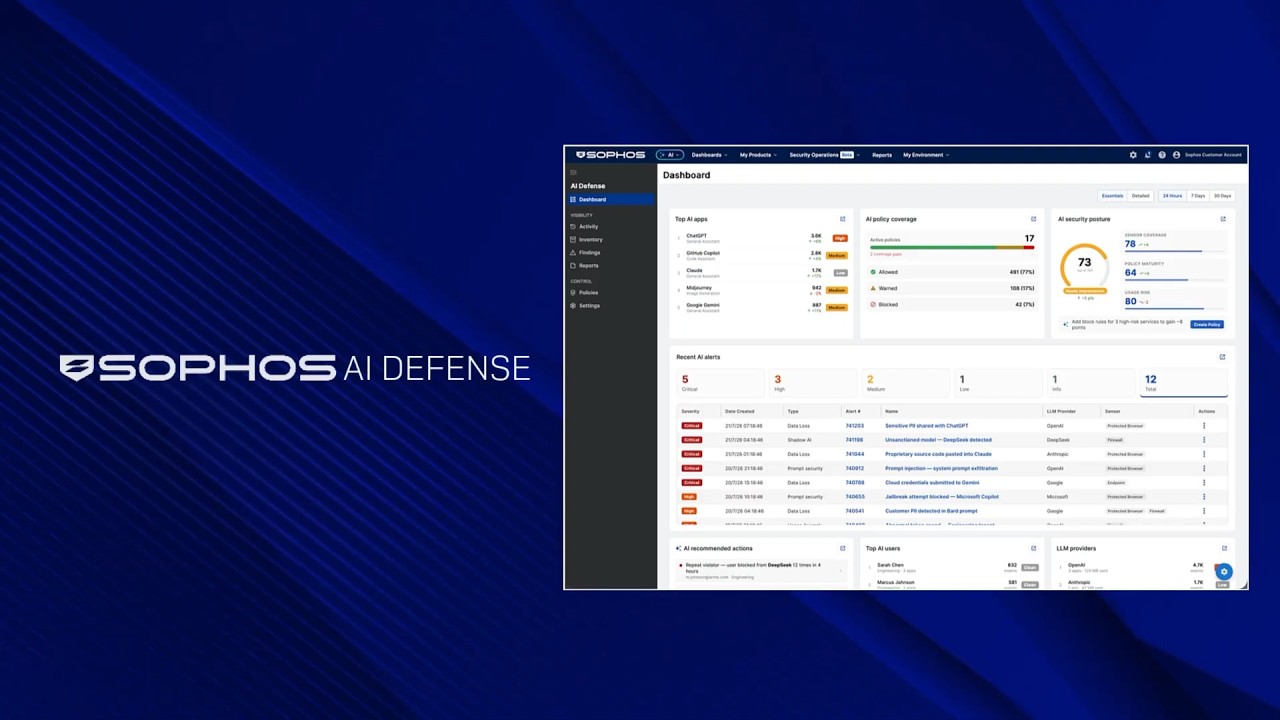This screenshot has height=720, width=1280.
Task: Select the 7 Days time range
Action: pos(1197,196)
